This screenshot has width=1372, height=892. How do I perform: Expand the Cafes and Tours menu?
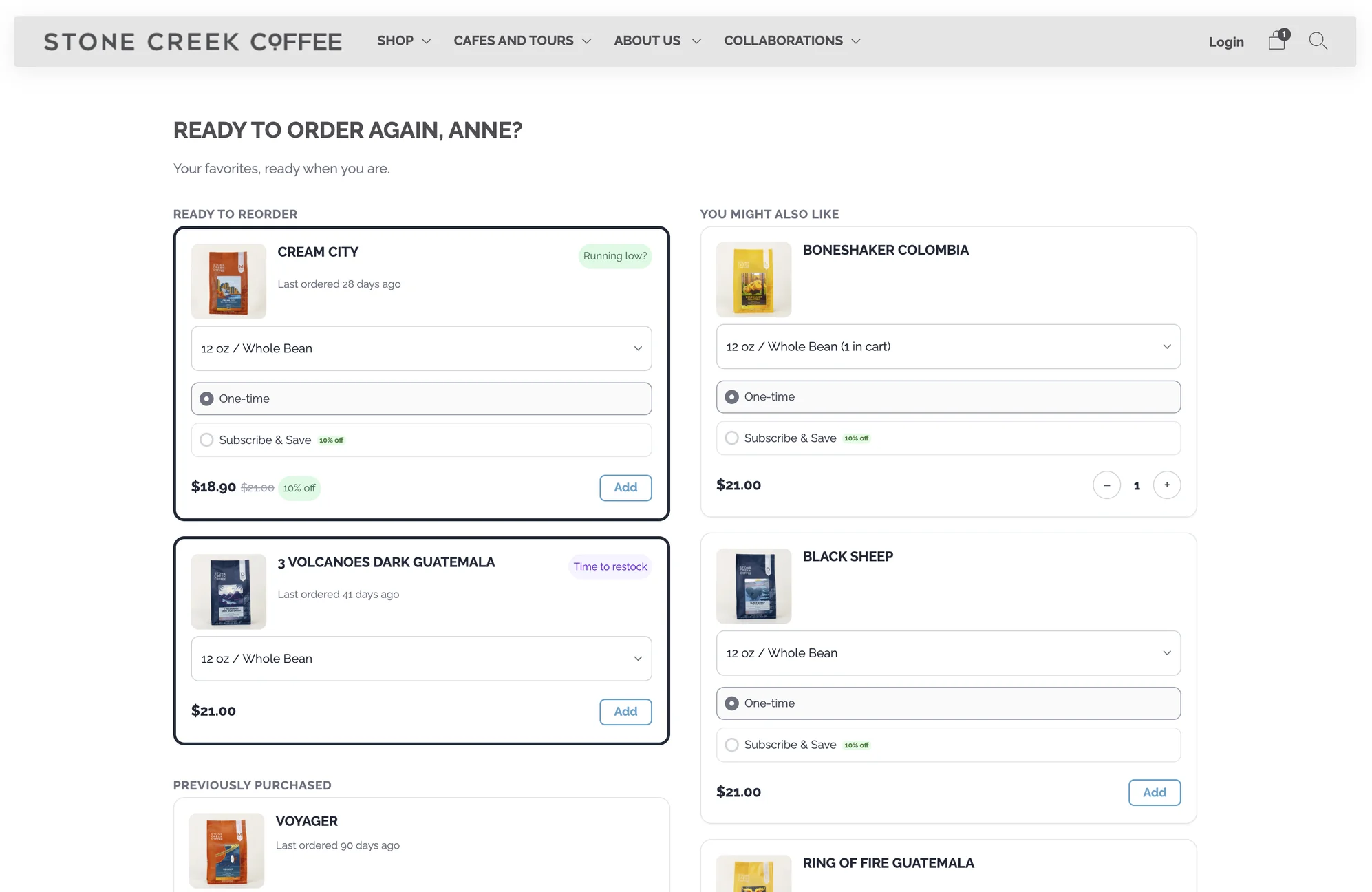click(x=522, y=41)
